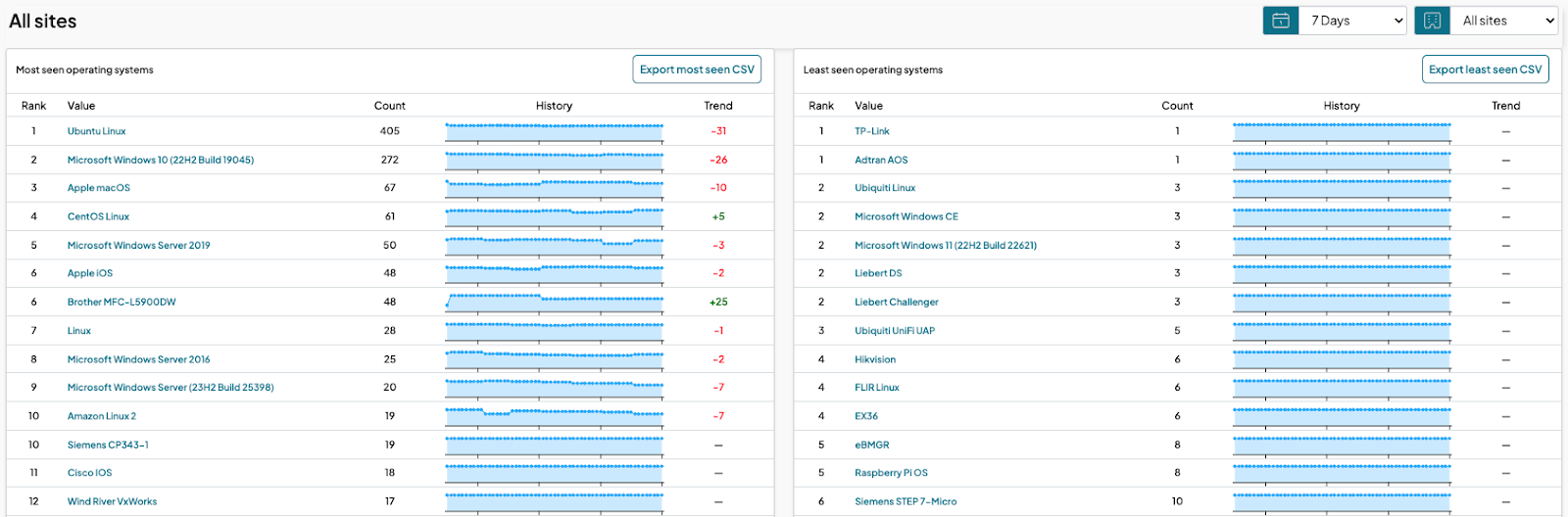Click the -31 trend value for Ubuntu Linux
The height and width of the screenshot is (517, 1568).
718,131
